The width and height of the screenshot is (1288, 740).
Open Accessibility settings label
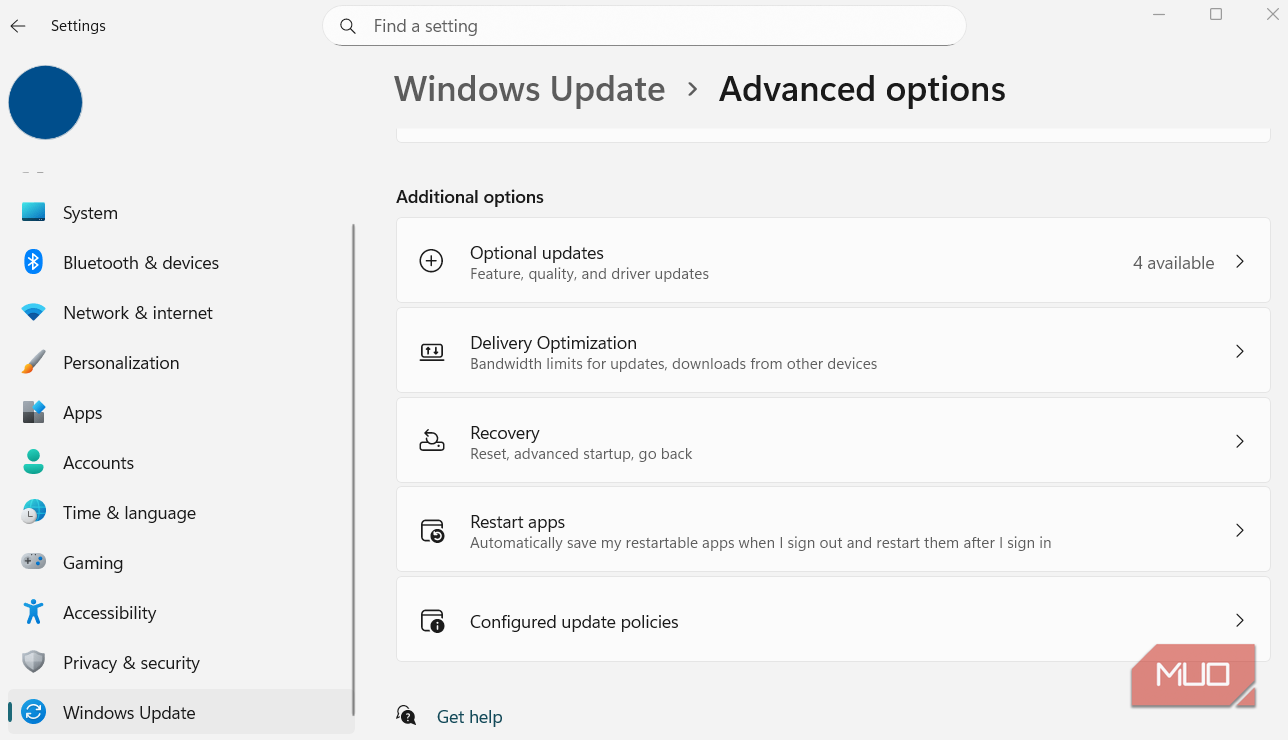tap(109, 613)
